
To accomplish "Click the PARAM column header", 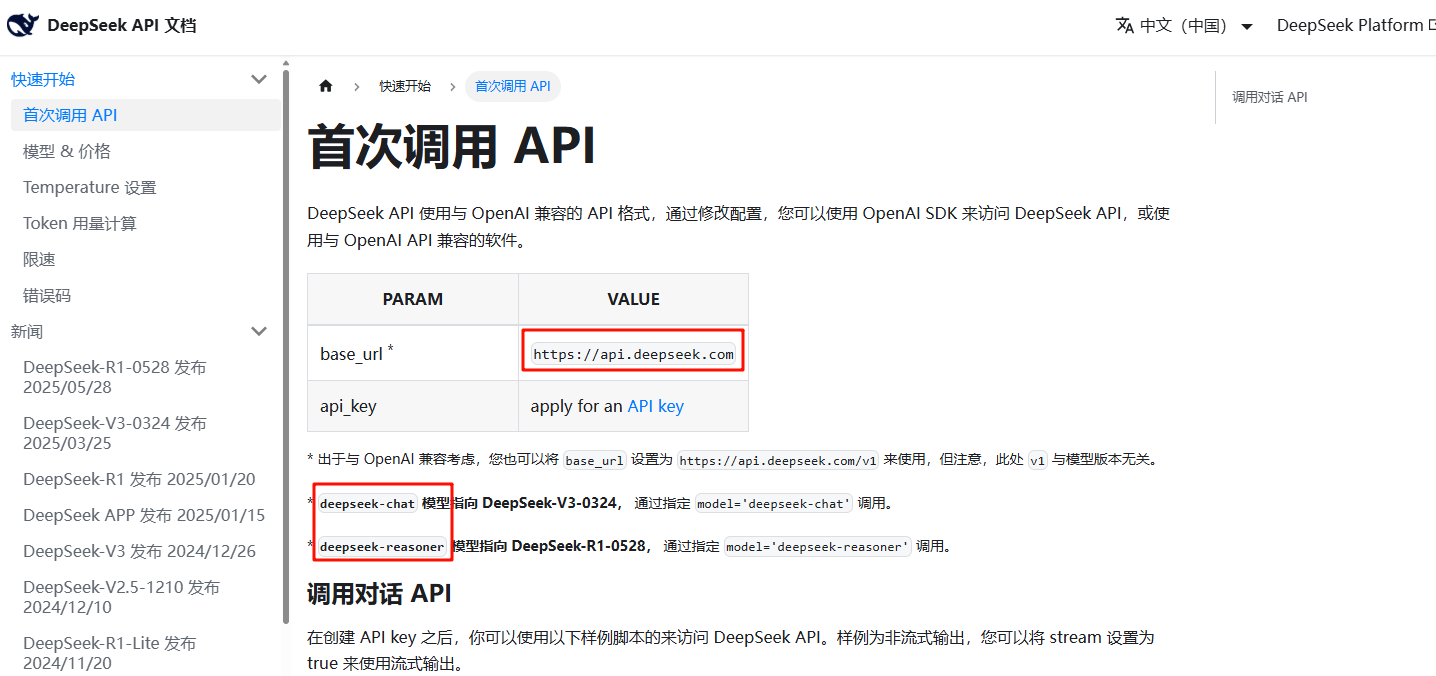I will [413, 299].
